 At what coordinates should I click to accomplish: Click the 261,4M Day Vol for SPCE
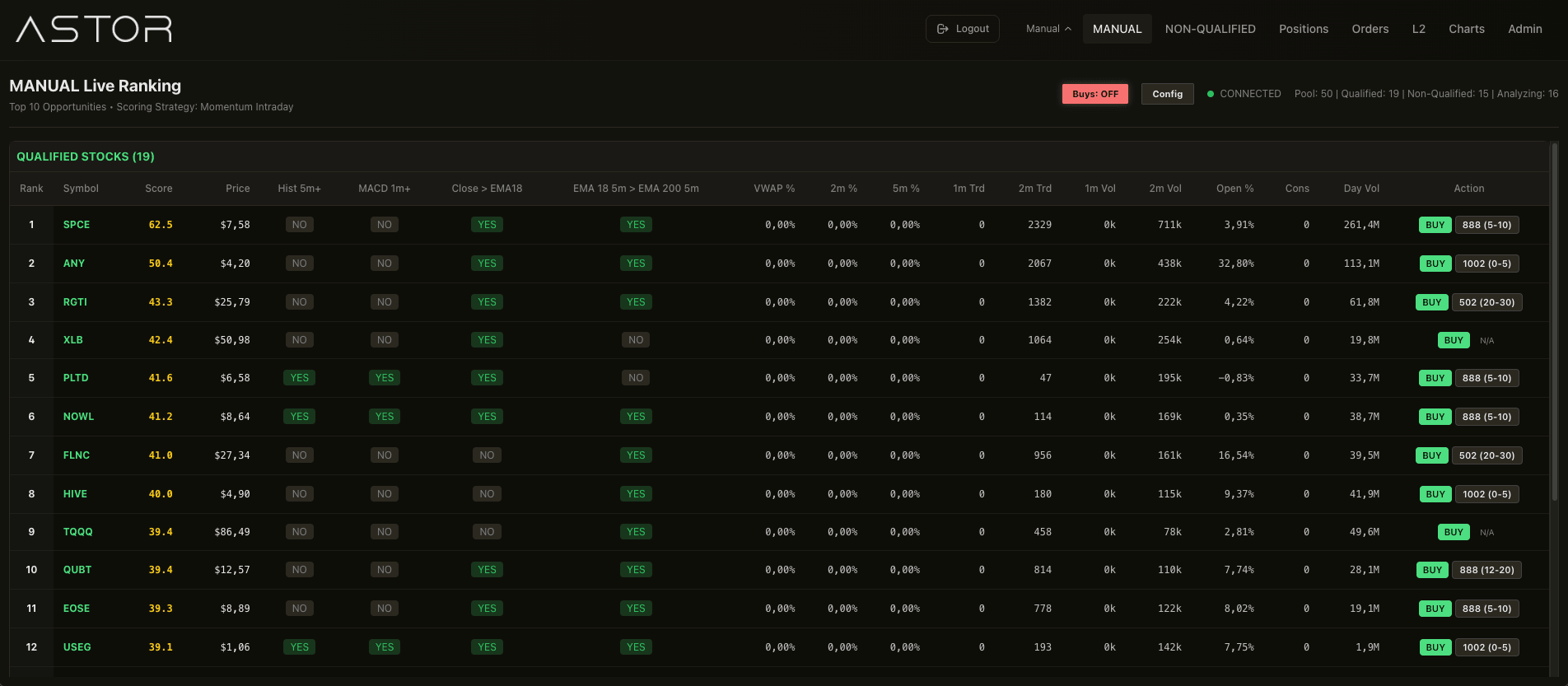(1361, 225)
